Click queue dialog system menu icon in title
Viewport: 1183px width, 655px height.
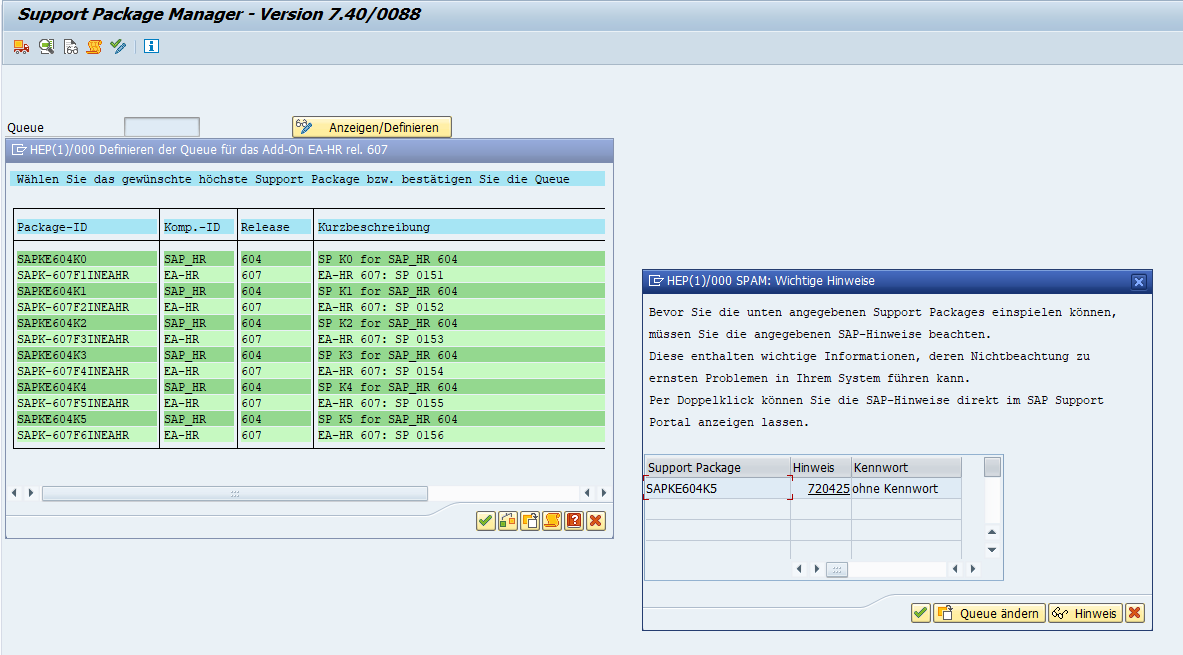click(19, 149)
